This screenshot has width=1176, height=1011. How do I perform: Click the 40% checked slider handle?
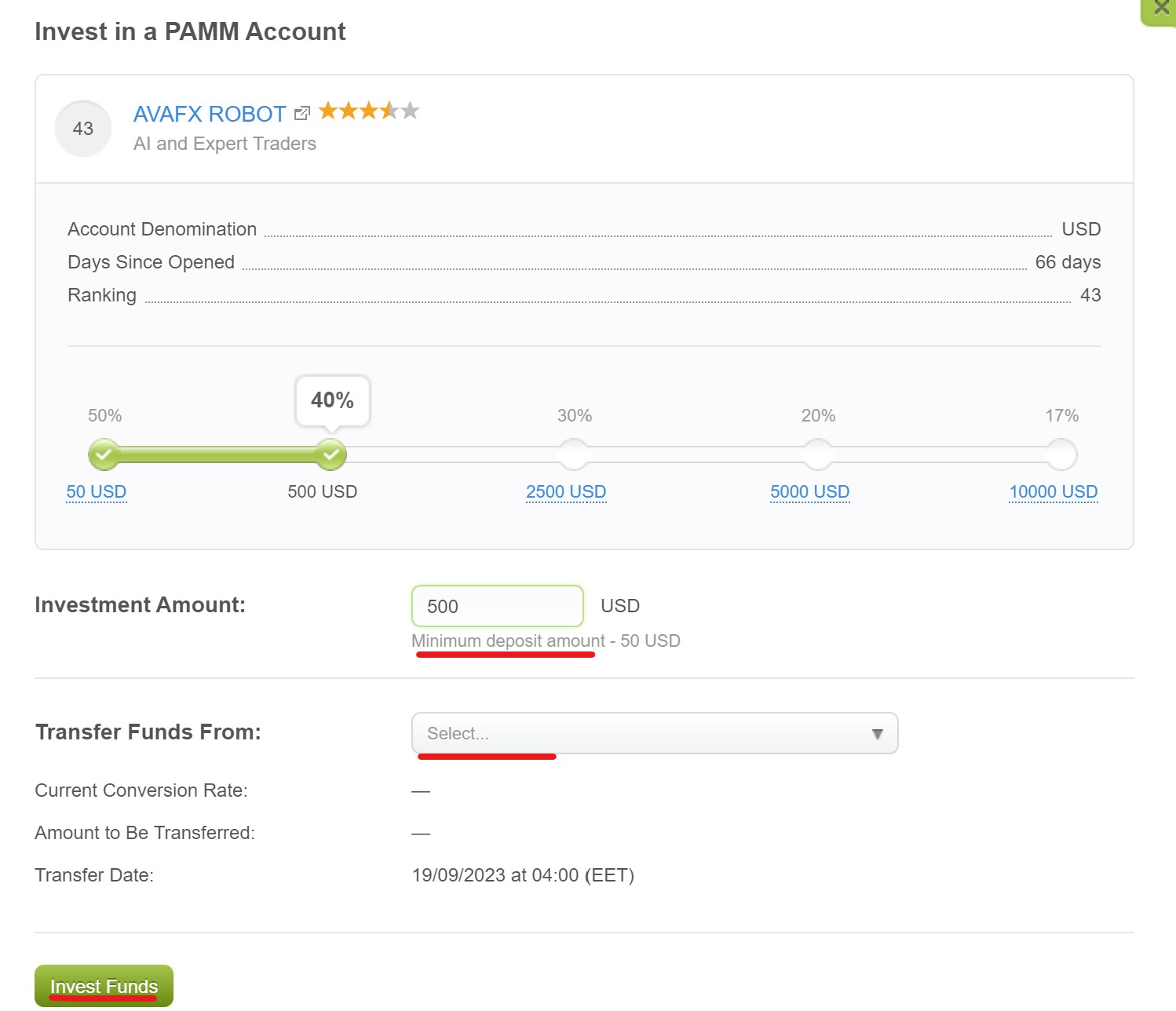click(331, 454)
